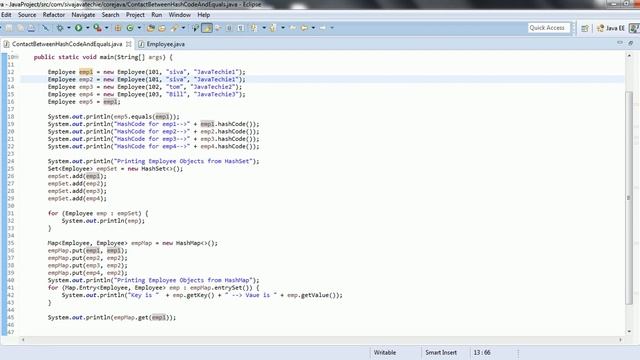The image size is (640, 360).
Task: Click the Previous Annotation icon
Action: (273, 28)
